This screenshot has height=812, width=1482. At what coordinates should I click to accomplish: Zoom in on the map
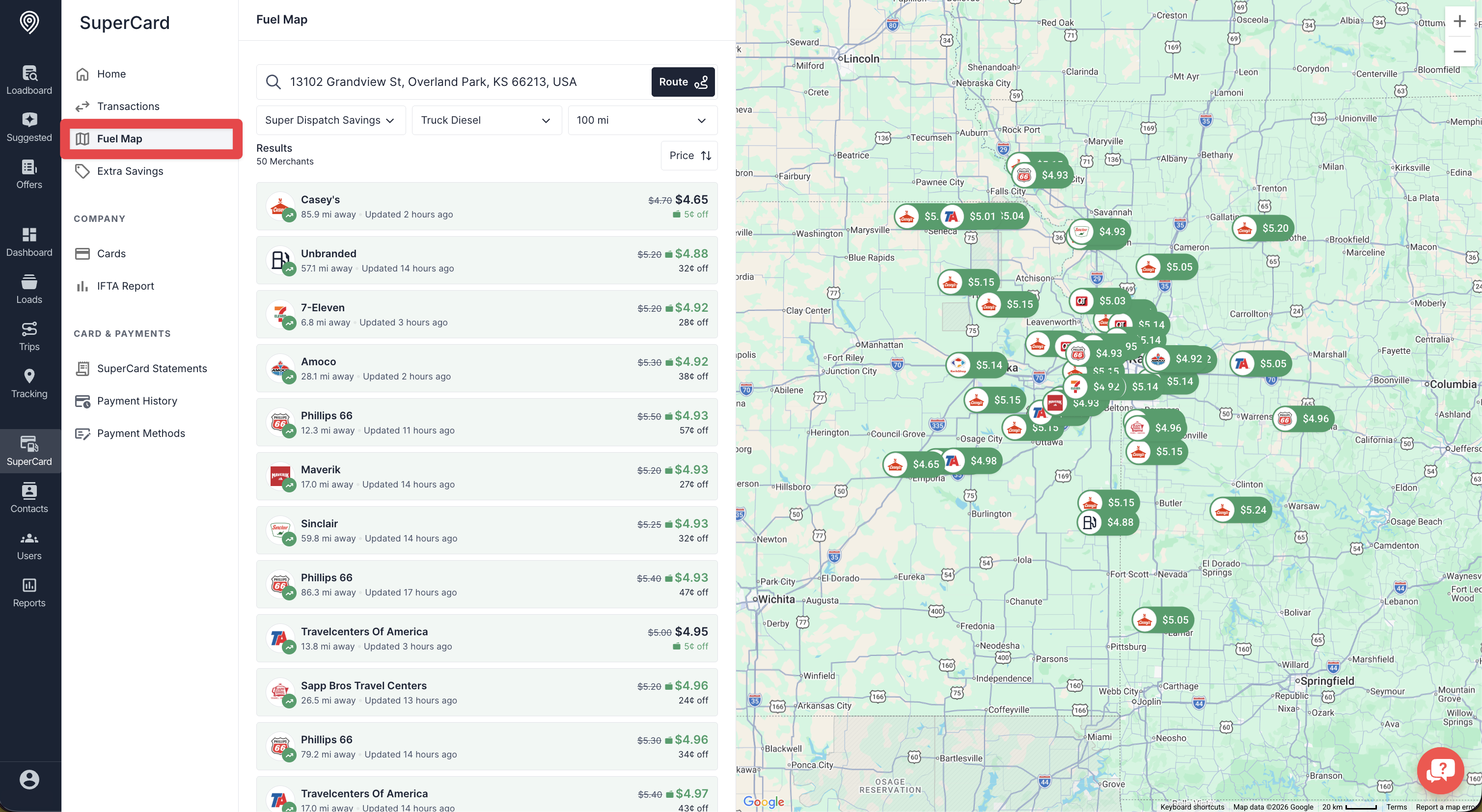point(1459,22)
